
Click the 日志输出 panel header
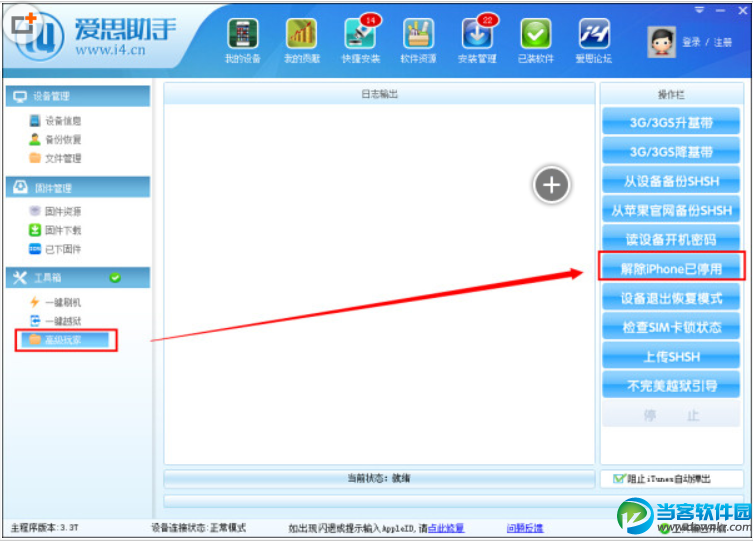[x=379, y=94]
